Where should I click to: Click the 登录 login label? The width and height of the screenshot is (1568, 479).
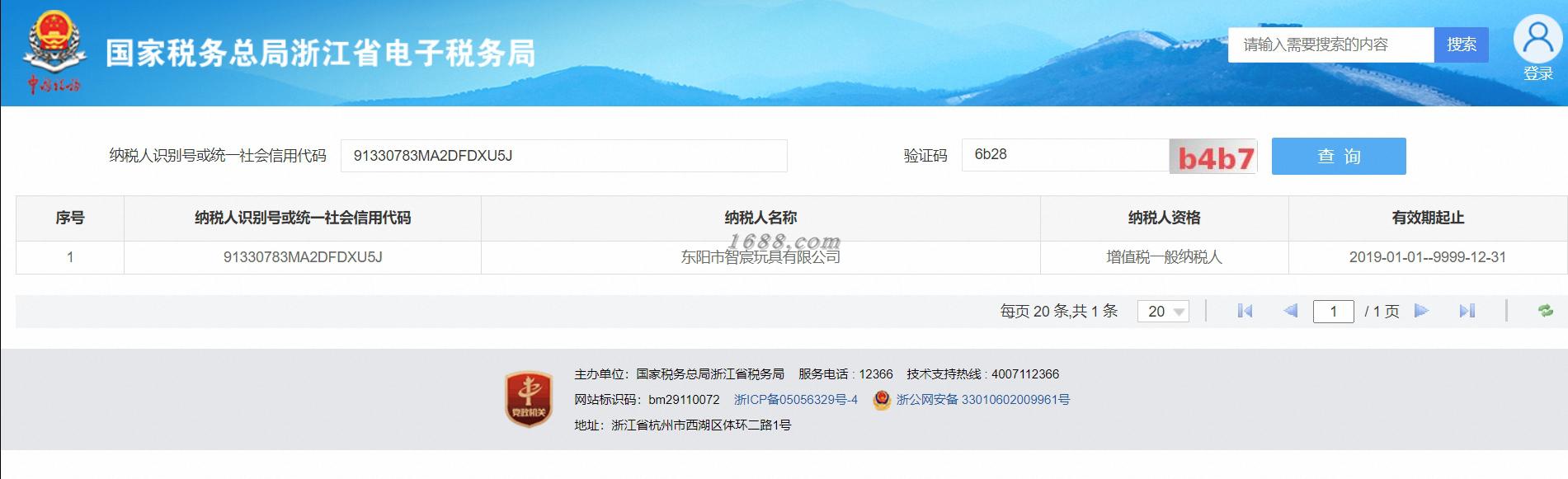[1538, 73]
